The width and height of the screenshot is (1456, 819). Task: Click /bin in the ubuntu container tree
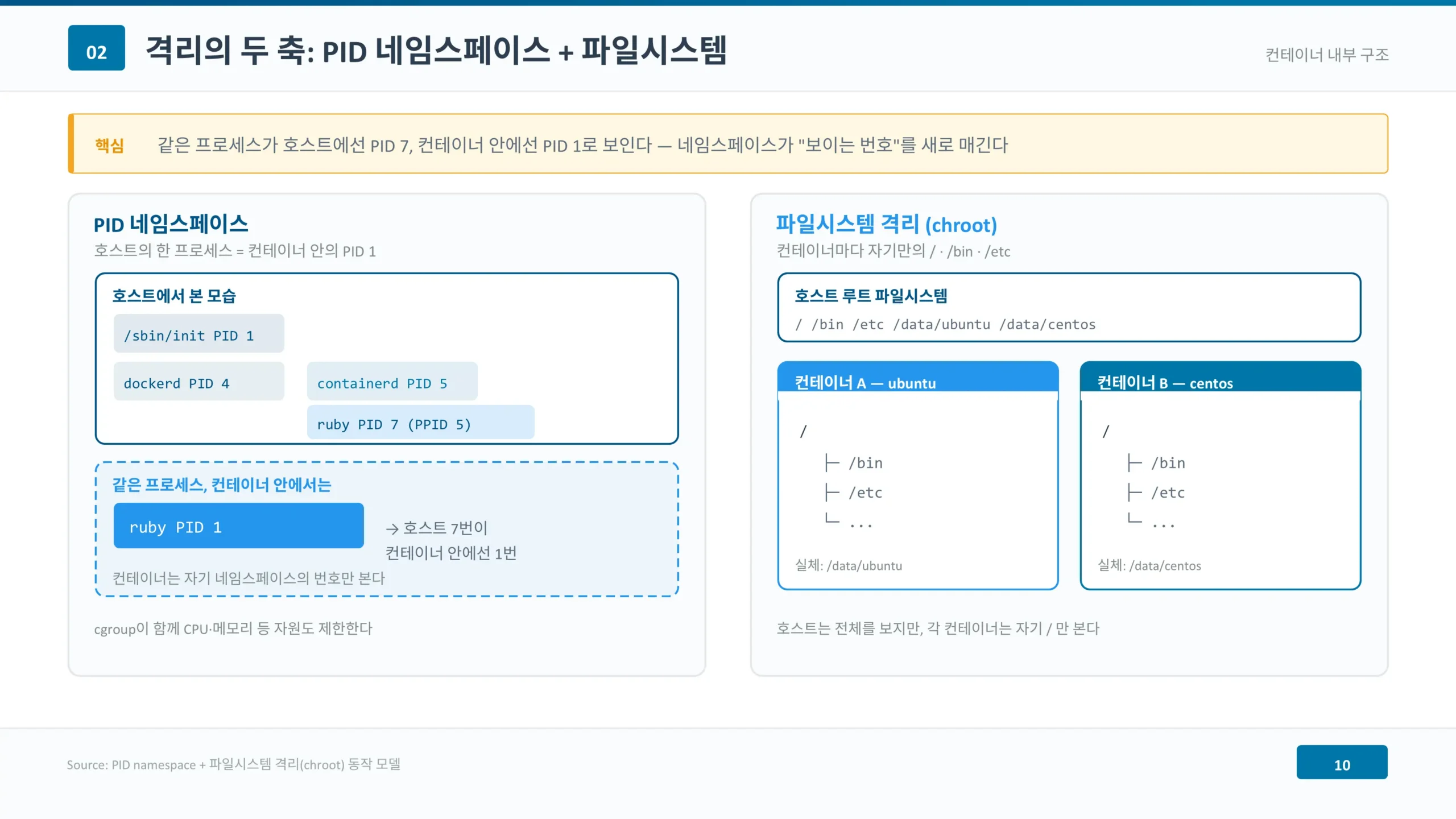tap(865, 463)
